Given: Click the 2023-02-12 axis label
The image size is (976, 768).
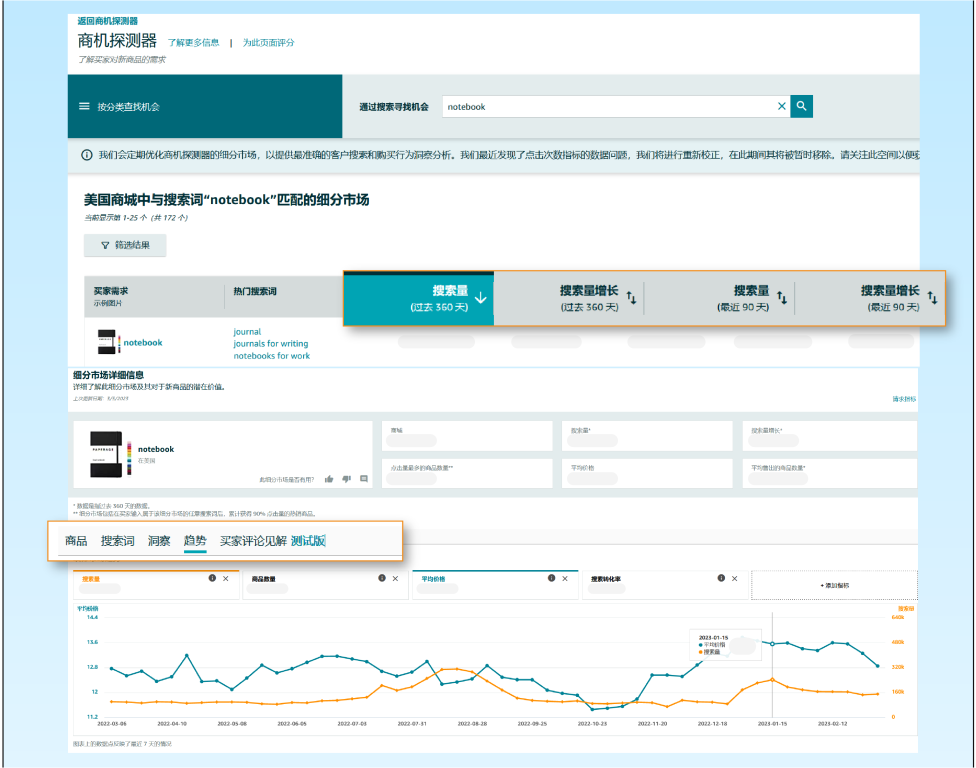Looking at the screenshot, I should (x=832, y=724).
